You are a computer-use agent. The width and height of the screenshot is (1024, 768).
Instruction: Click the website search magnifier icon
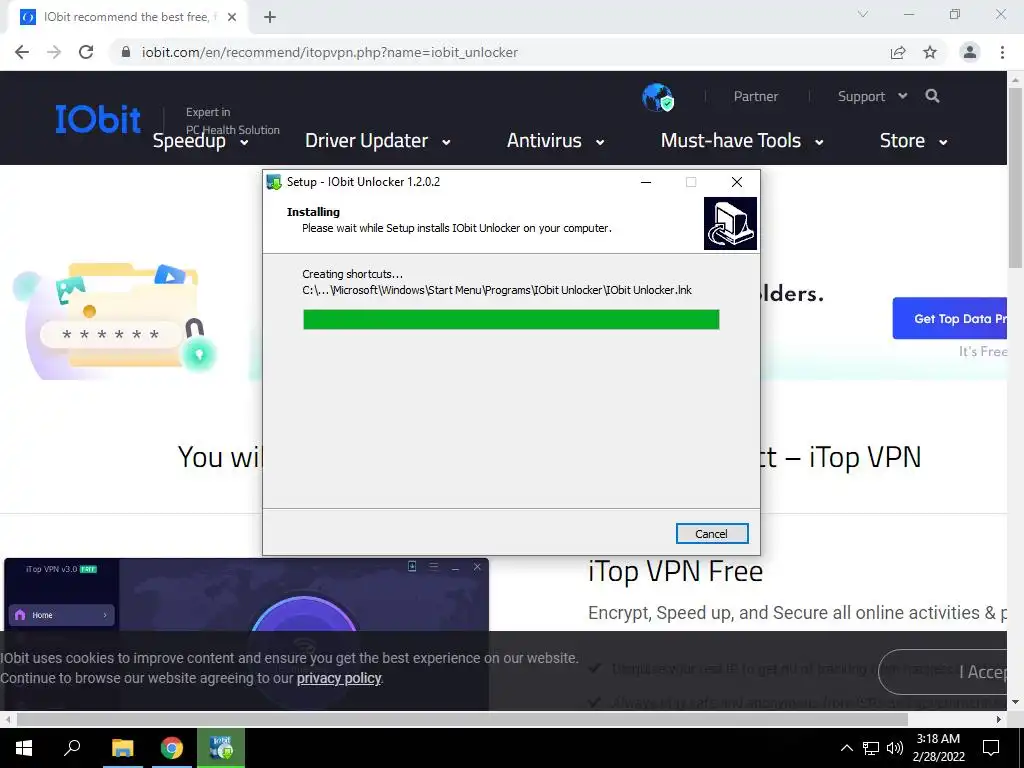(933, 97)
